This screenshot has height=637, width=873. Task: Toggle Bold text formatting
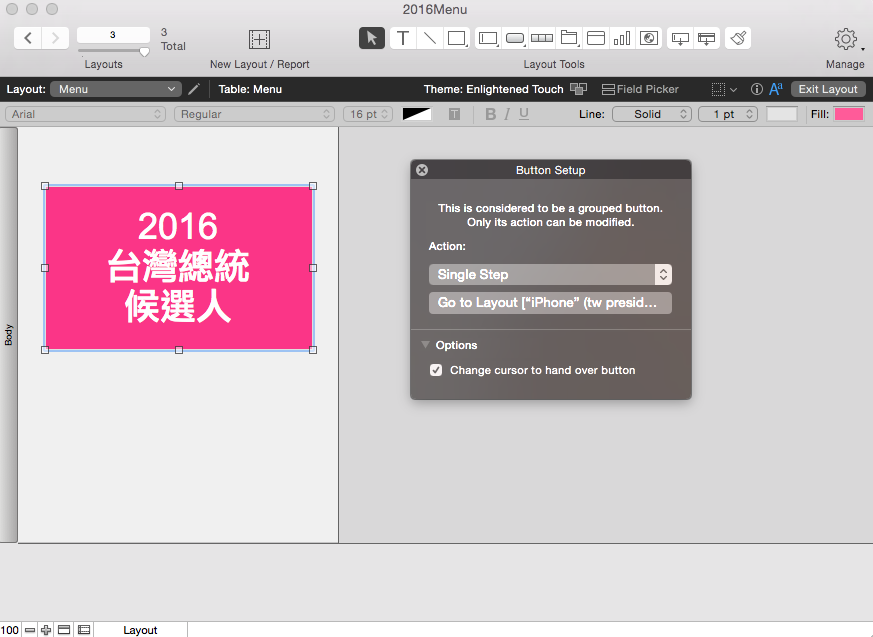point(491,114)
